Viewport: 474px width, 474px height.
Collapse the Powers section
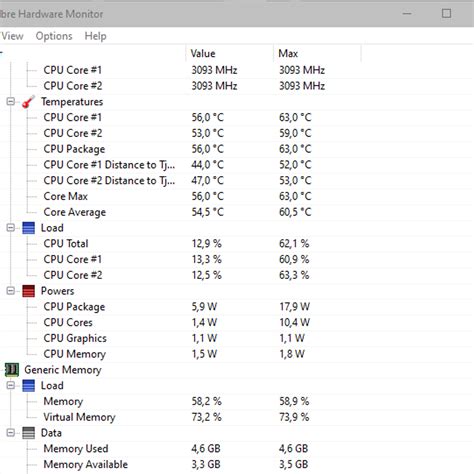click(11, 291)
